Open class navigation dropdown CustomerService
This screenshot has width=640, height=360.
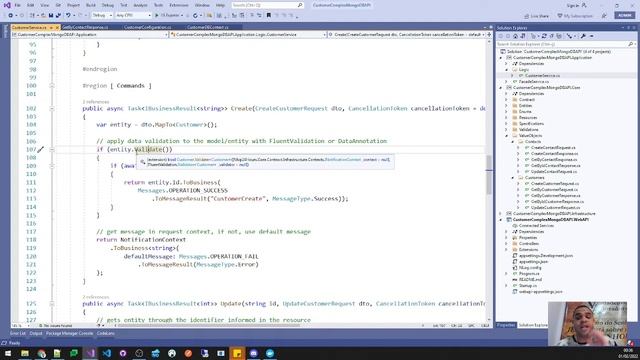pyautogui.click(x=248, y=35)
